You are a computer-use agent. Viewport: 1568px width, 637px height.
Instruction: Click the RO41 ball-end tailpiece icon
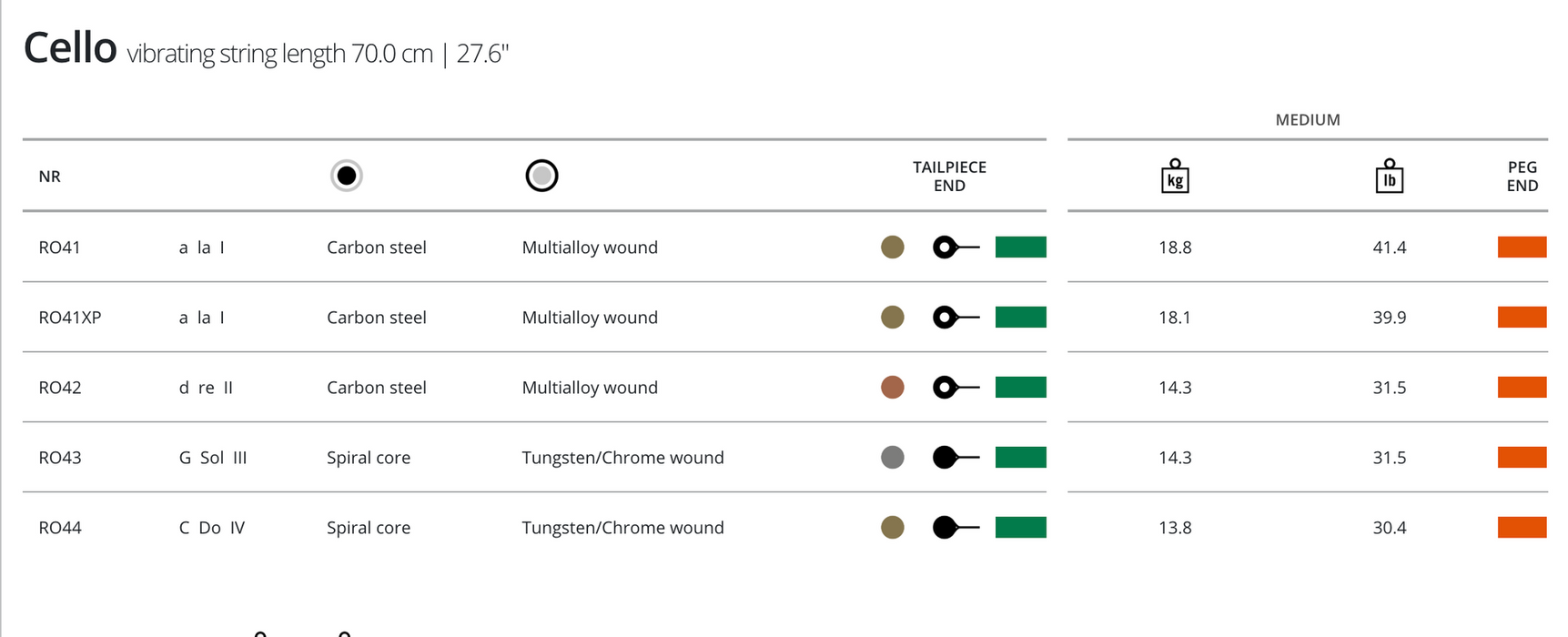point(955,248)
